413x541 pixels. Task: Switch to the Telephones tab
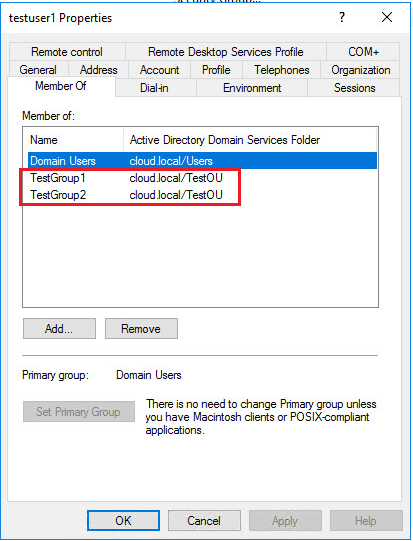[x=282, y=70]
